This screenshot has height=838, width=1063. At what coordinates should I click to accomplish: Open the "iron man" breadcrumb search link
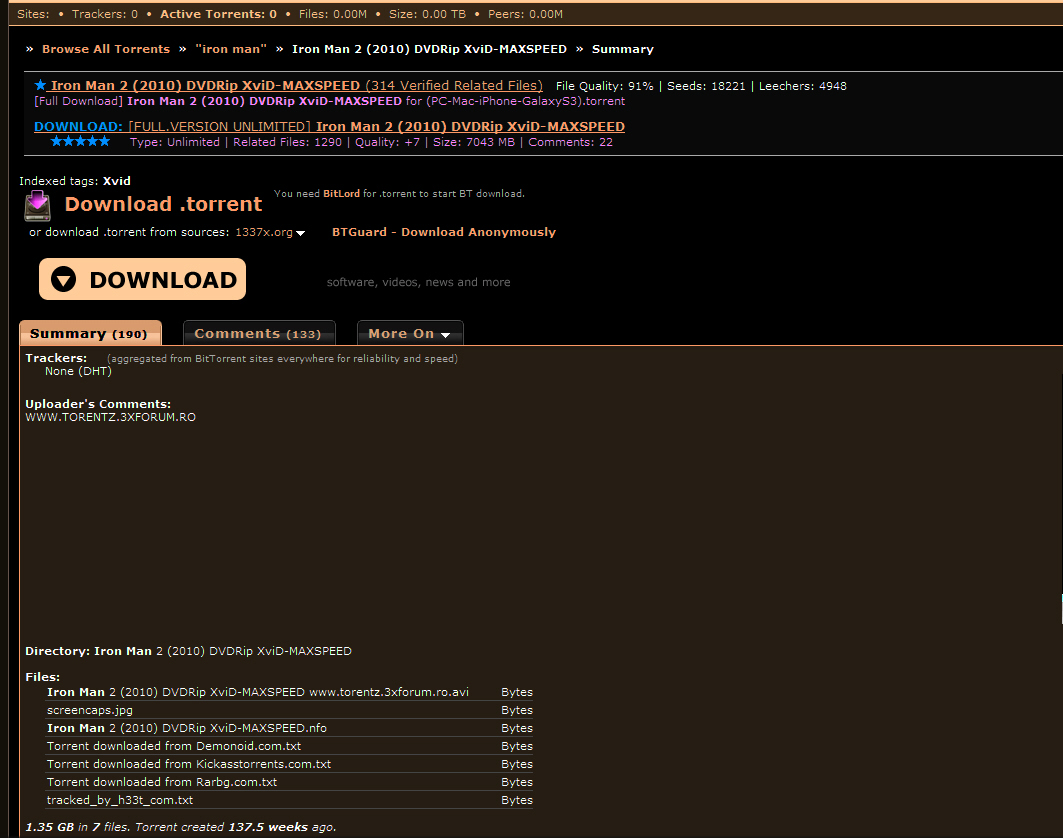click(x=230, y=49)
